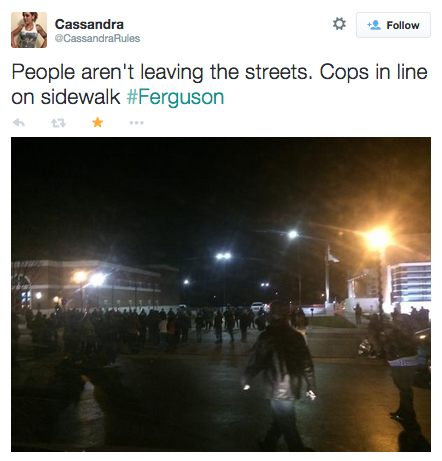
Task: Open the @CassandraRules handle link
Action: (x=97, y=38)
